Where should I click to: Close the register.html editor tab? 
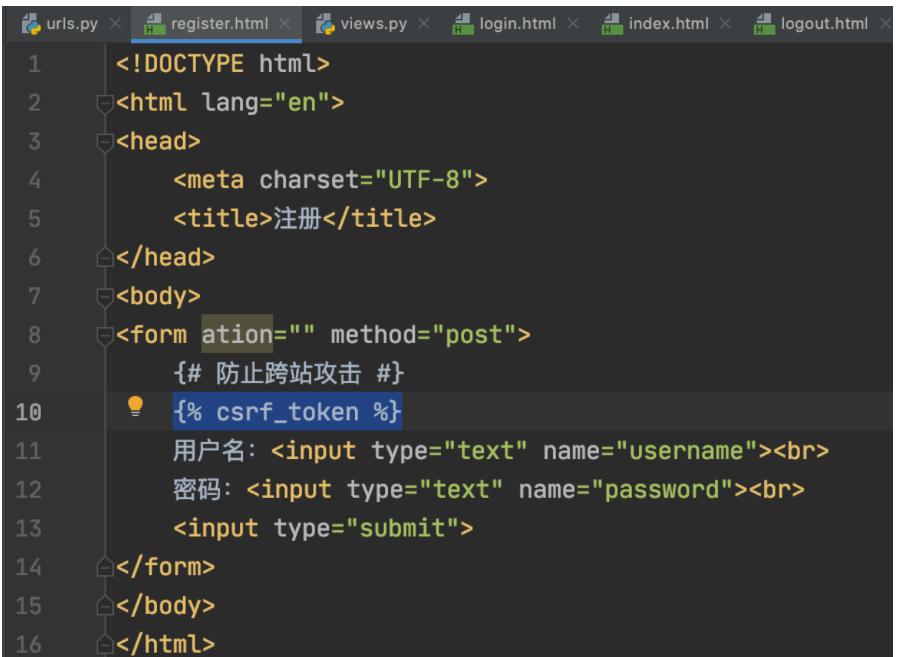[285, 23]
